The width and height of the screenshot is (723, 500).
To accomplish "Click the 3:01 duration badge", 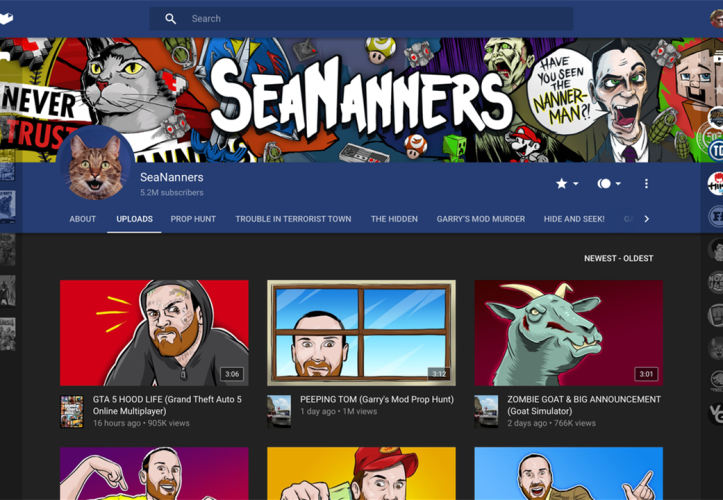I will pos(646,374).
